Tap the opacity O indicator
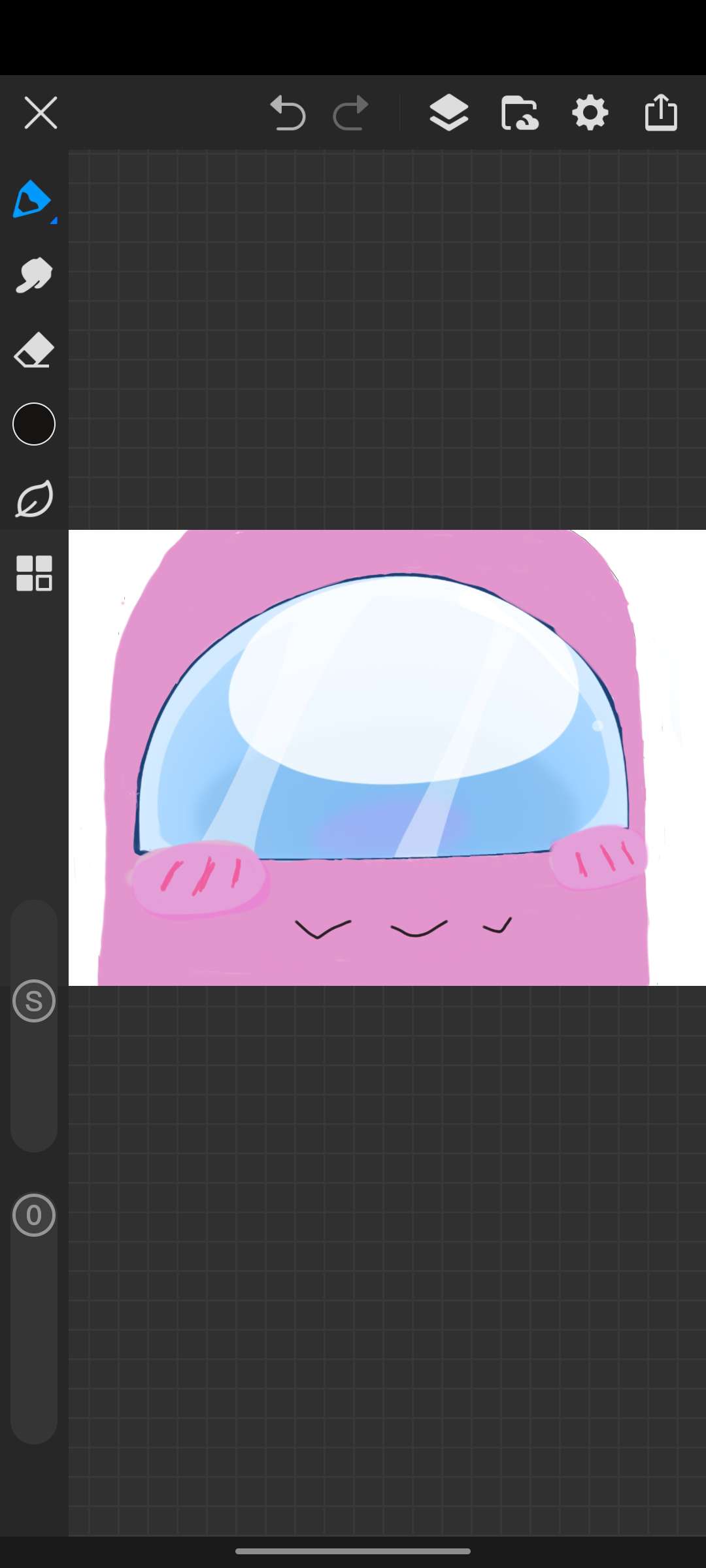706x1568 pixels. pyautogui.click(x=34, y=1215)
